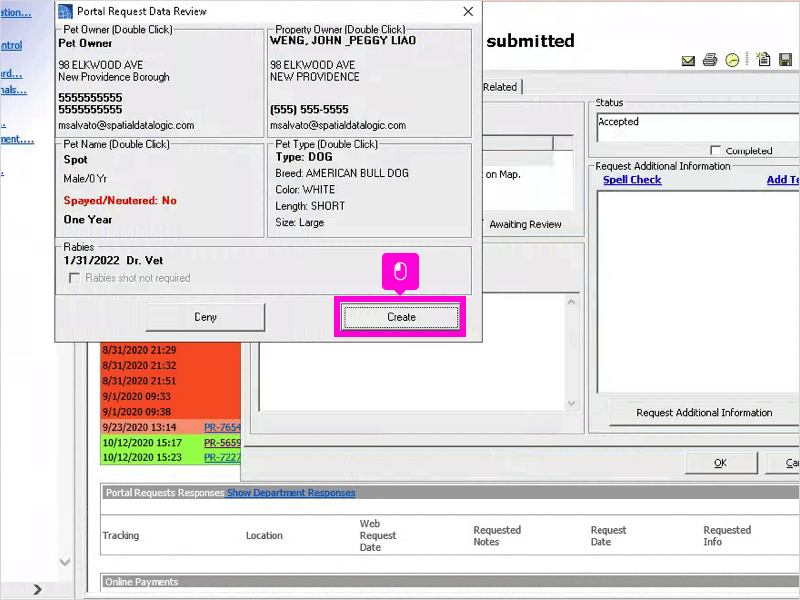Screen dimensions: 800x600
Task: Click the Pet Owner bold name text
Action: (85, 43)
